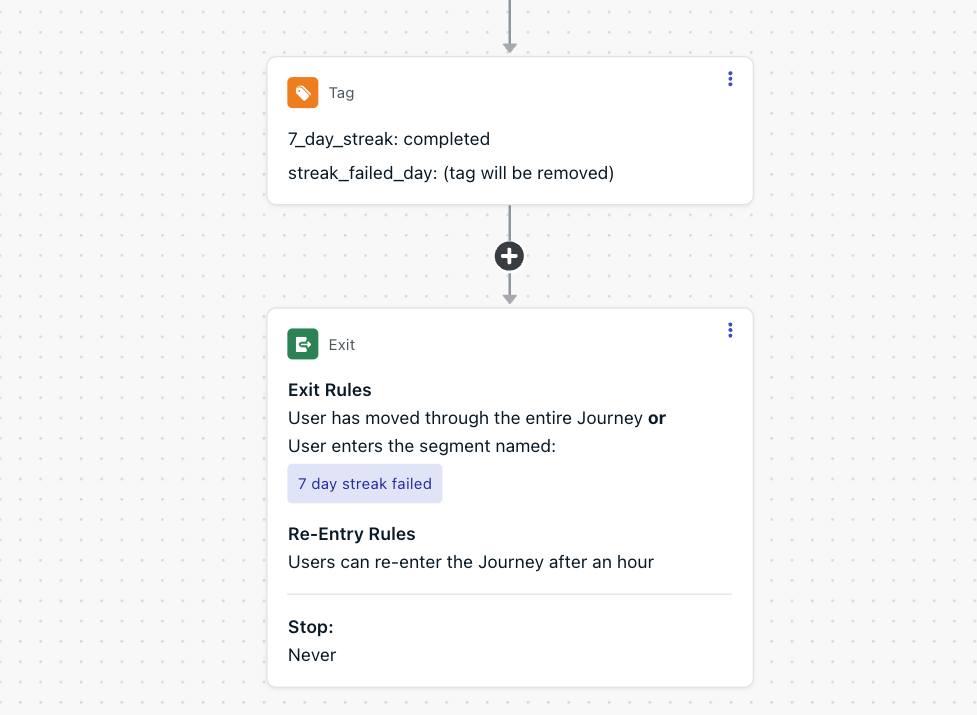
Task: Open the Tag step three-dot menu
Action: (x=730, y=79)
